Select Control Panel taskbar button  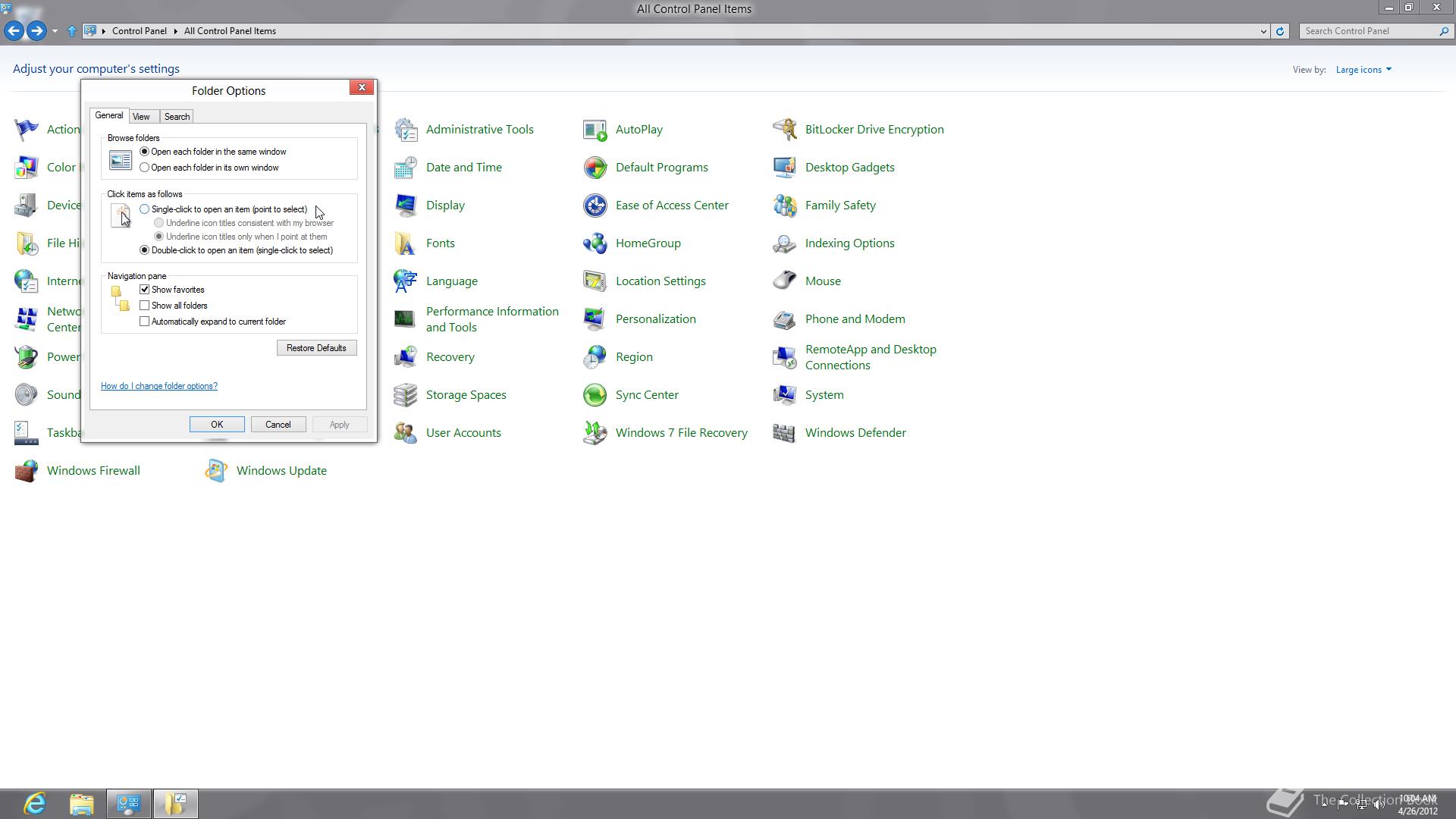pyautogui.click(x=129, y=804)
